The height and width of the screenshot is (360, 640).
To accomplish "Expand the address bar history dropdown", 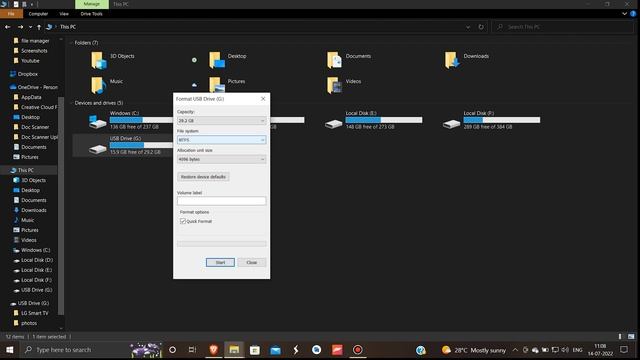I will [468, 27].
